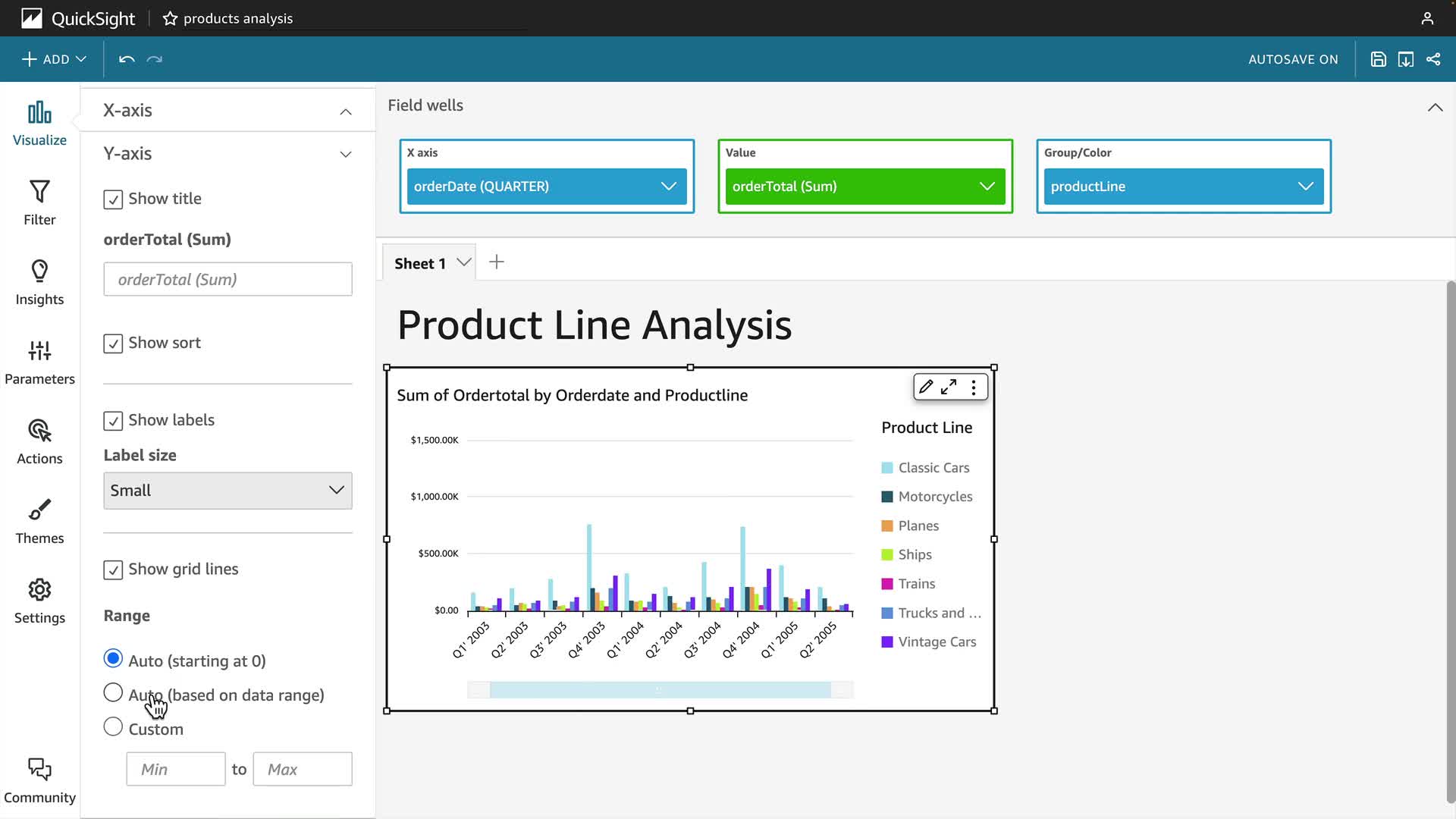Screen dimensions: 1456x819
Task: Open the Parameters sliders icon
Action: click(39, 351)
